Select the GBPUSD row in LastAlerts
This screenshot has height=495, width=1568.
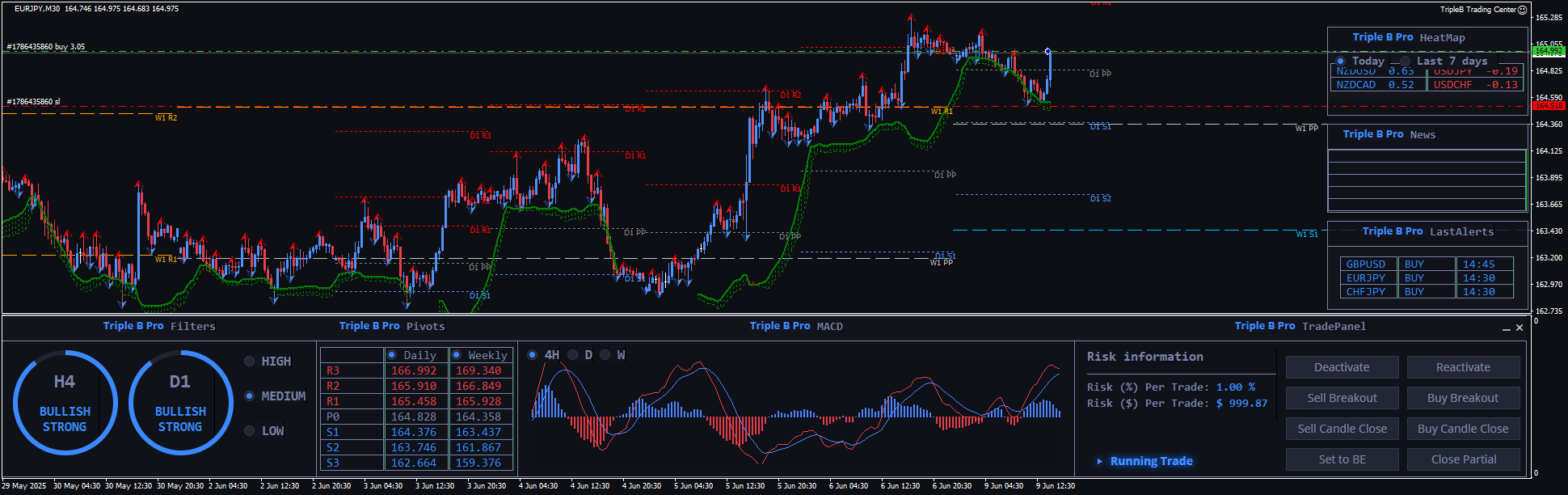[1365, 264]
